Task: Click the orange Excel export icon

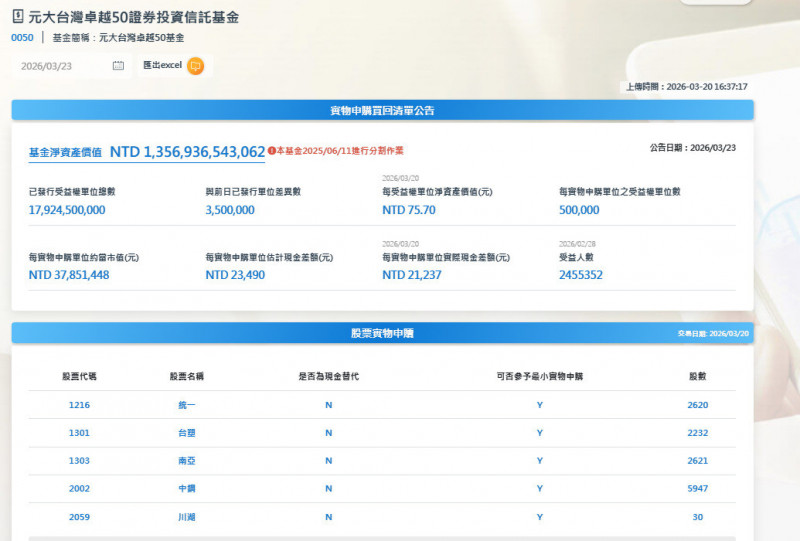Action: click(195, 66)
